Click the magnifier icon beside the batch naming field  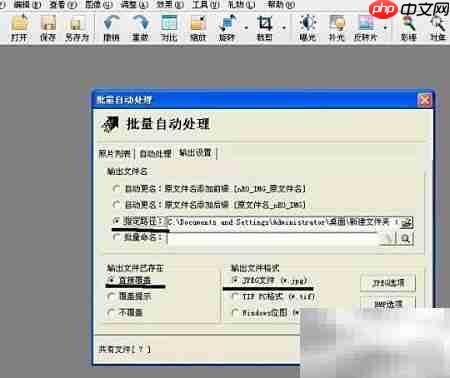click(405, 238)
